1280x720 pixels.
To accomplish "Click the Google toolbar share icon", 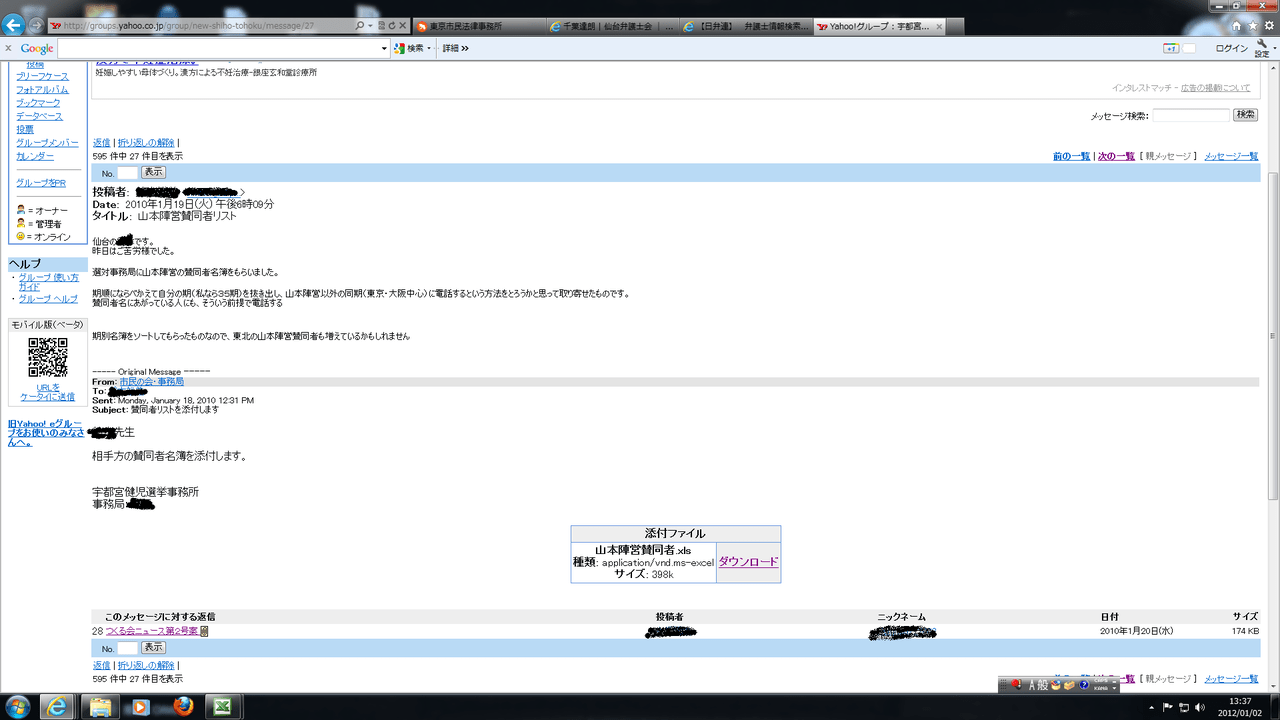I will (x=1170, y=48).
